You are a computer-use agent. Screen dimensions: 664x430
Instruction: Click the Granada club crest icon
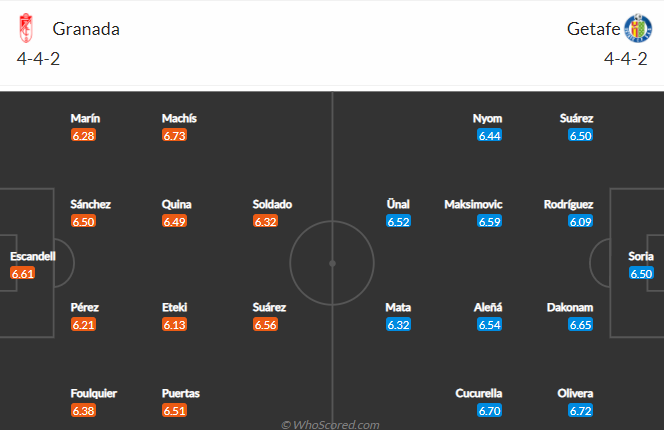point(26,28)
